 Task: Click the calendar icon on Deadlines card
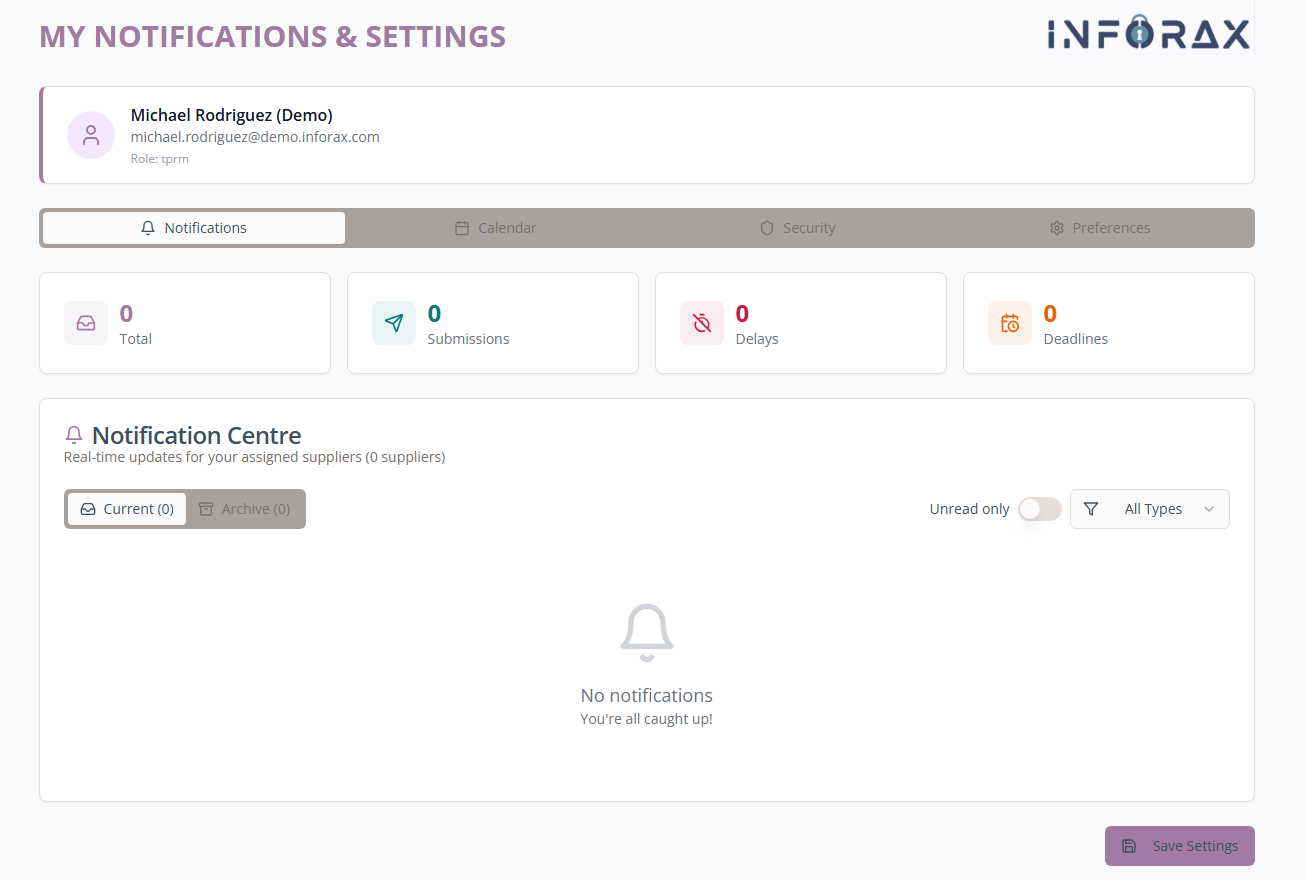(1009, 323)
